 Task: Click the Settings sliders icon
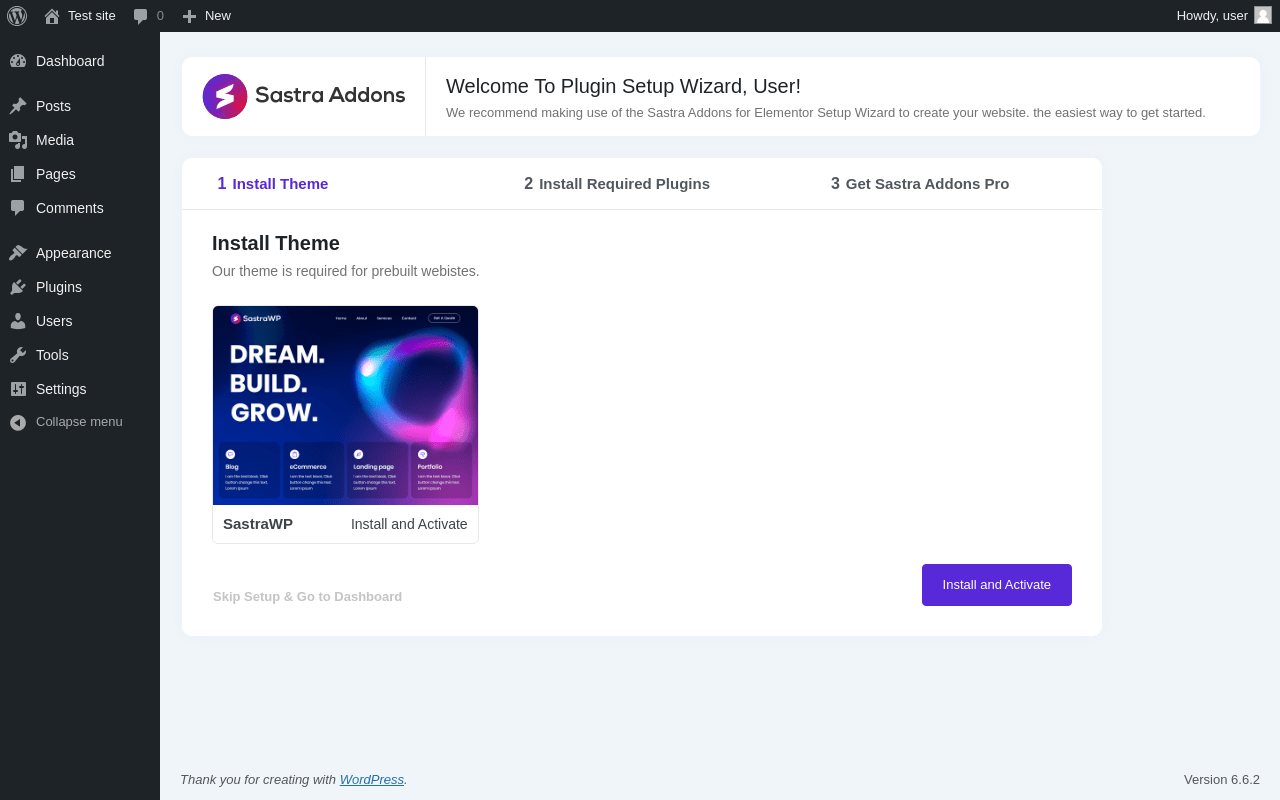pos(18,389)
